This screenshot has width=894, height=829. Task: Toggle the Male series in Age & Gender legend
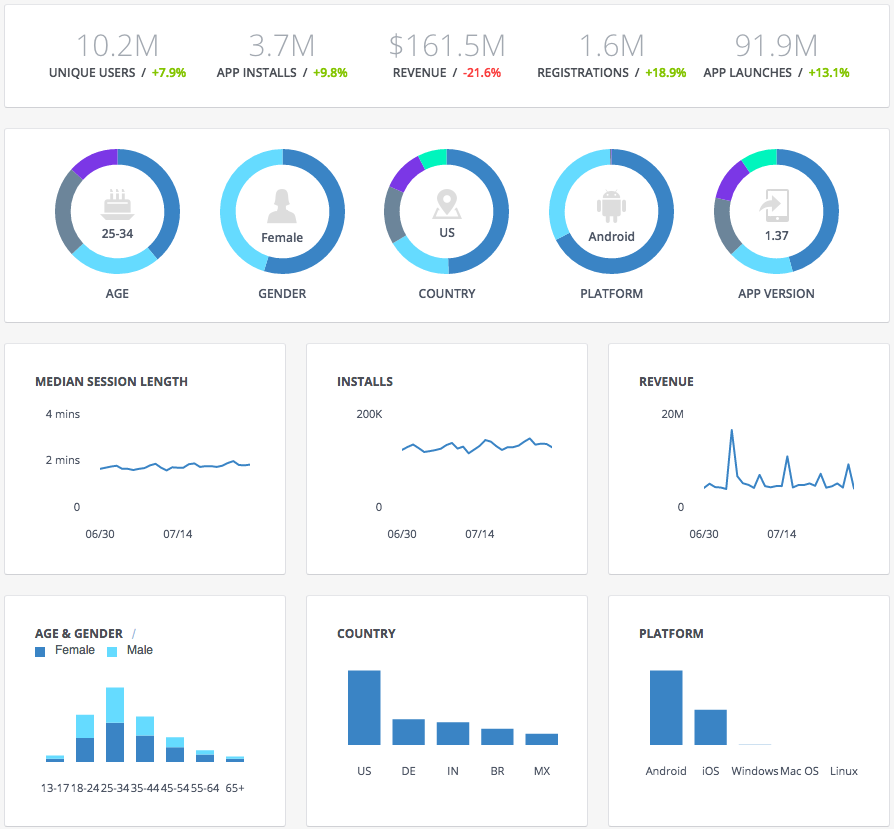click(x=130, y=650)
